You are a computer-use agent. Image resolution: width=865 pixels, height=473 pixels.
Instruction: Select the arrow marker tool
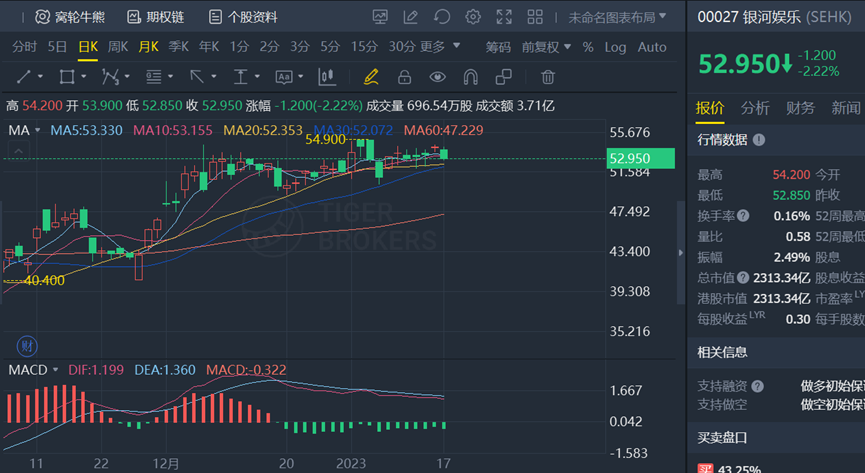click(x=197, y=77)
